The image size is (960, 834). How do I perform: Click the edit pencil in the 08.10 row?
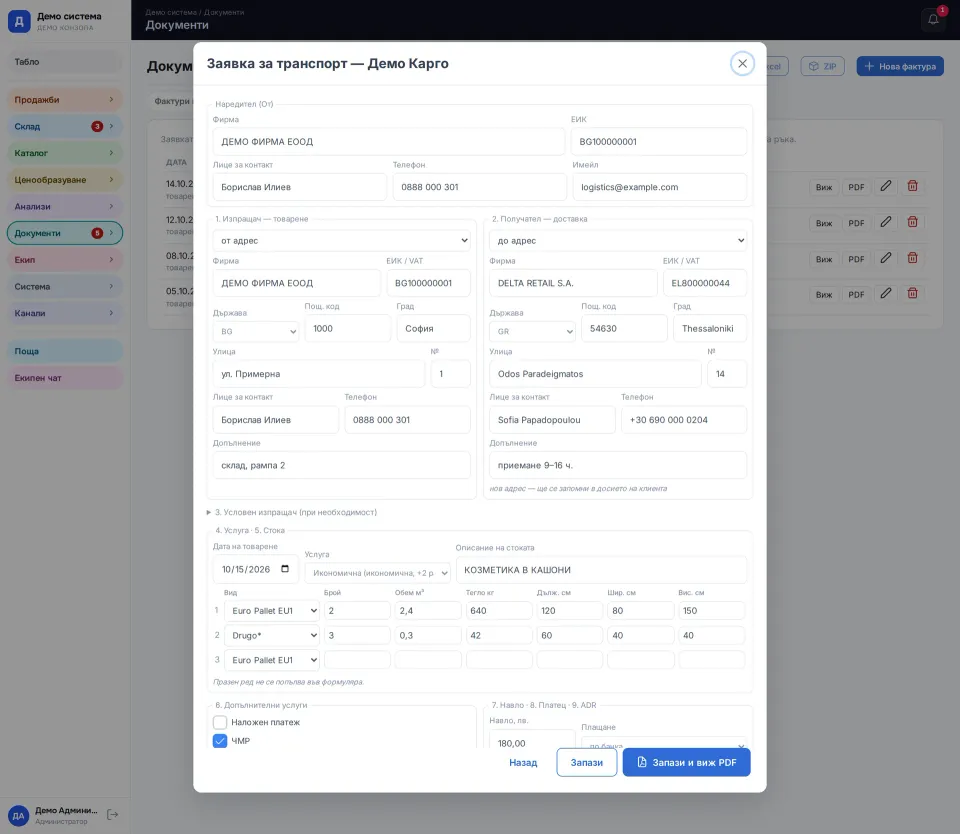885,258
